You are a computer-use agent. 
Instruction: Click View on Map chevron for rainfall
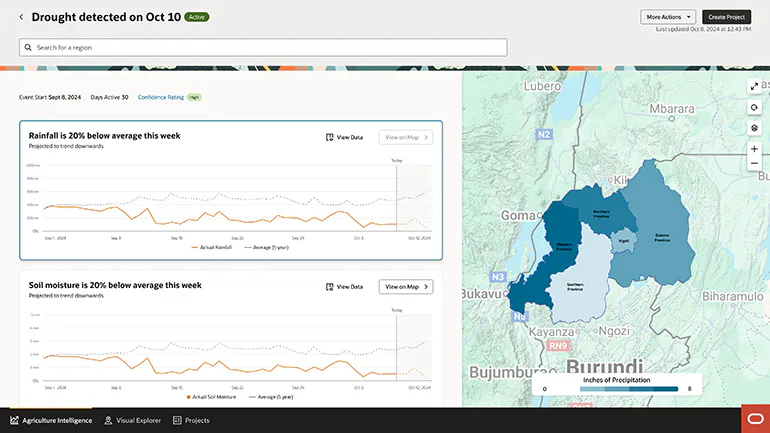click(x=426, y=137)
